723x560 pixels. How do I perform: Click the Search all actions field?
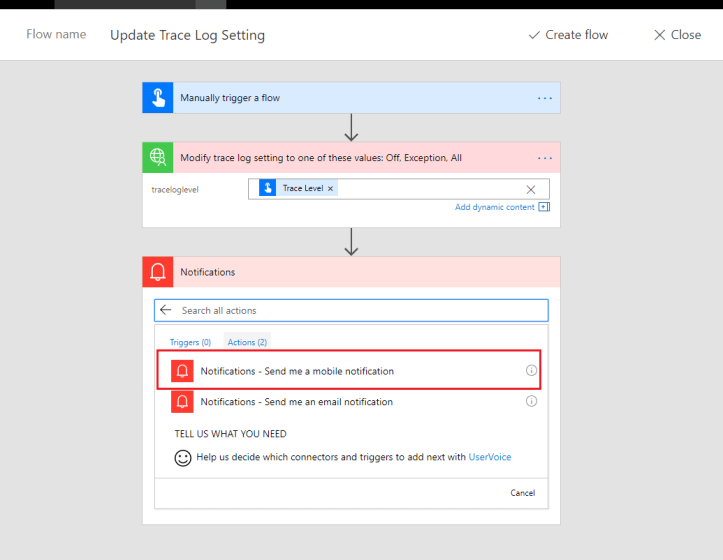point(360,311)
